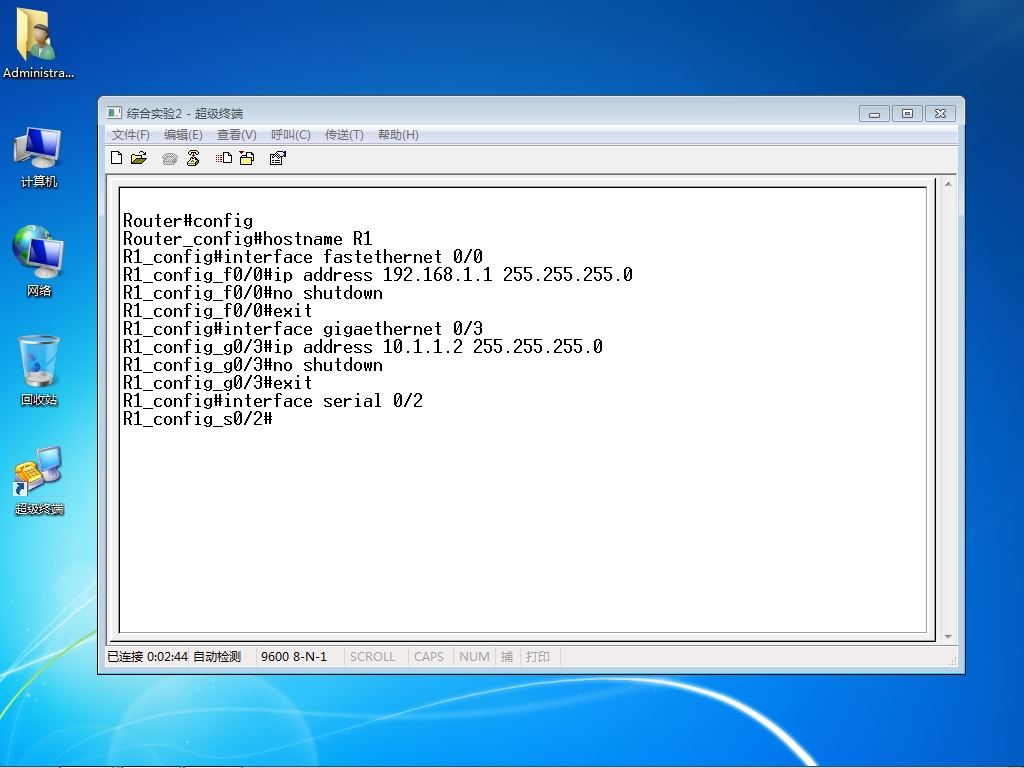Click the SCROLL indicator in status bar
1024x768 pixels.
click(x=372, y=656)
